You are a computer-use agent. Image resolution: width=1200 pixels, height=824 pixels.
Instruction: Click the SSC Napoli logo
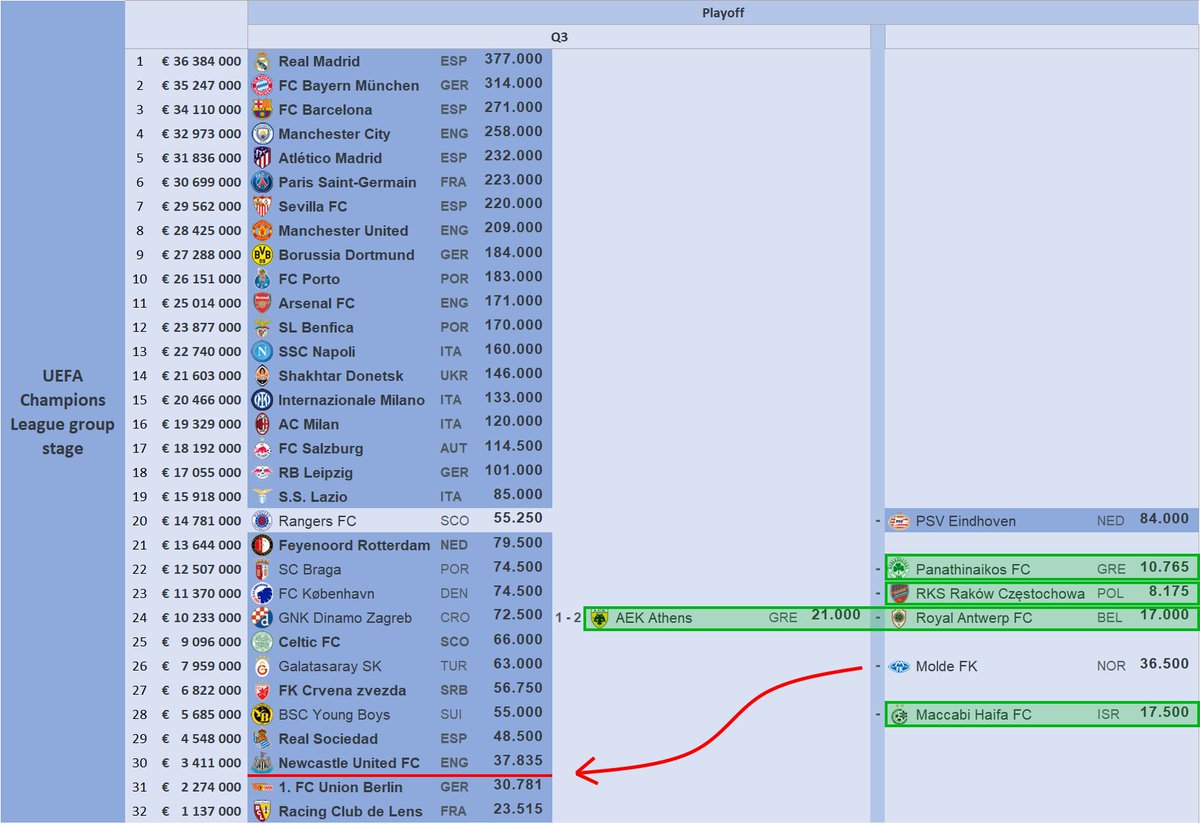click(x=262, y=351)
